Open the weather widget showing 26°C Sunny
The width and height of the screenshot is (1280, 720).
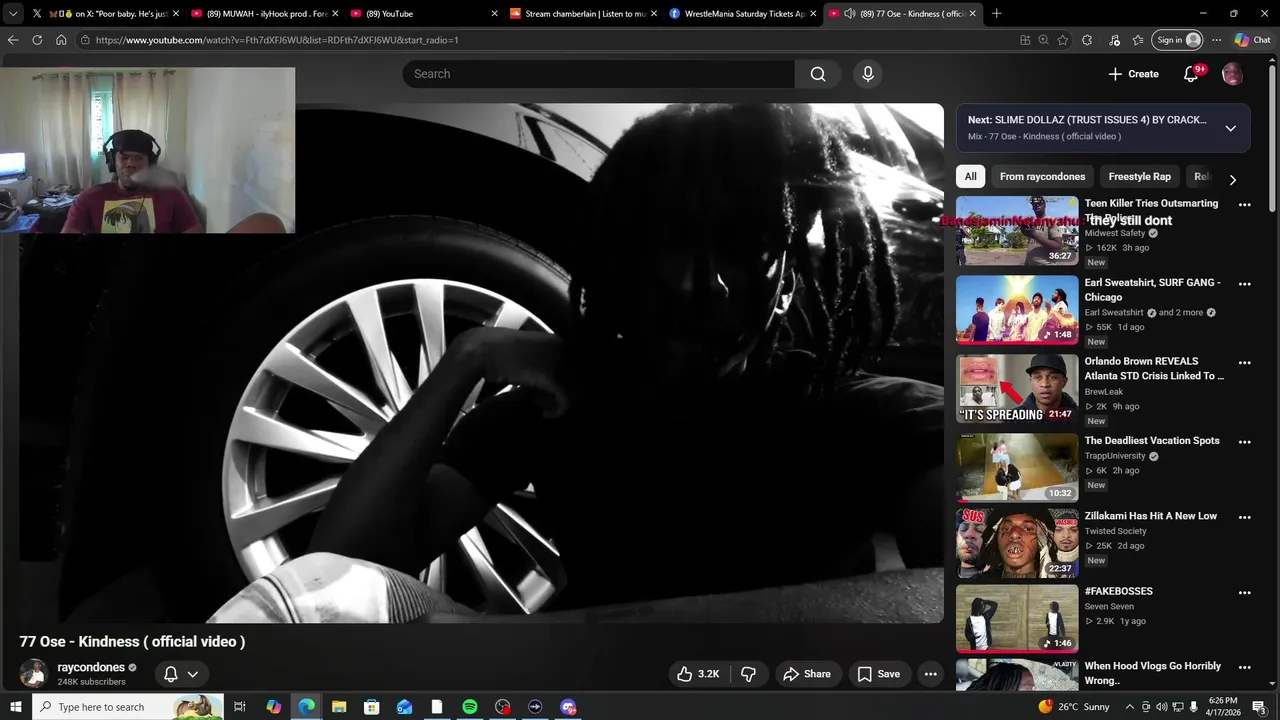pyautogui.click(x=1074, y=707)
